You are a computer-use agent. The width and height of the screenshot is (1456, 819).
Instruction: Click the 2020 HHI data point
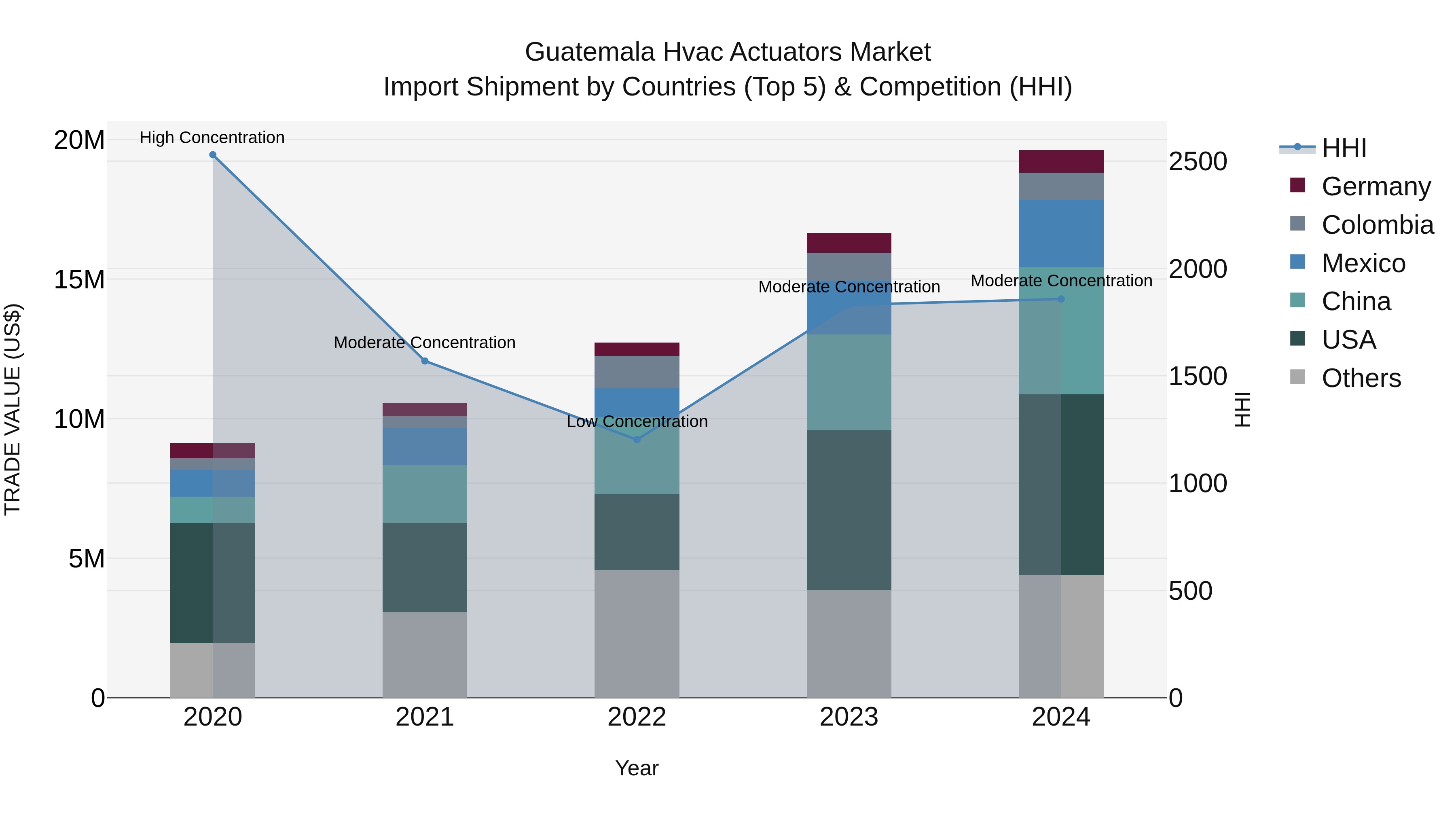[x=213, y=155]
